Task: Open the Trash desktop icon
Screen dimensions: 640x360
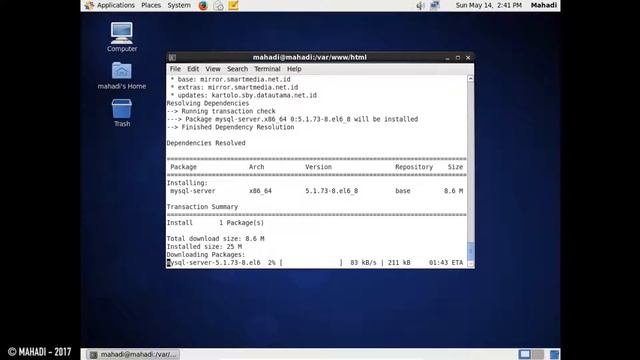Action: pyautogui.click(x=122, y=113)
